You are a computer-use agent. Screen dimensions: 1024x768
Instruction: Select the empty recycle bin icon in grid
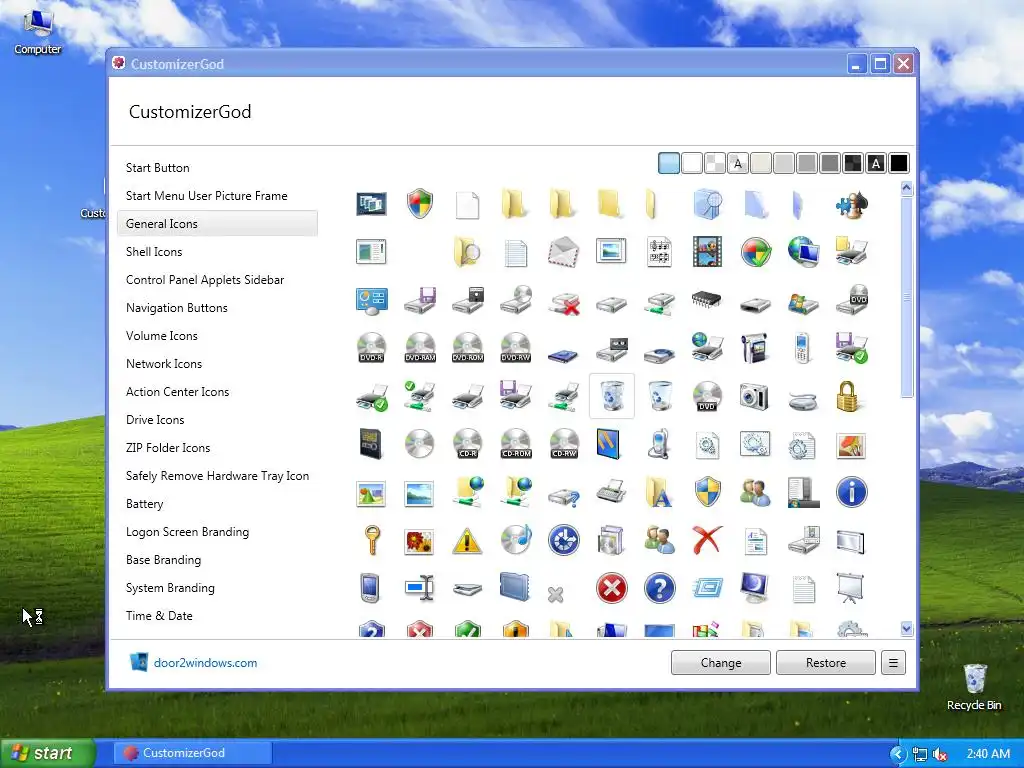click(x=660, y=396)
